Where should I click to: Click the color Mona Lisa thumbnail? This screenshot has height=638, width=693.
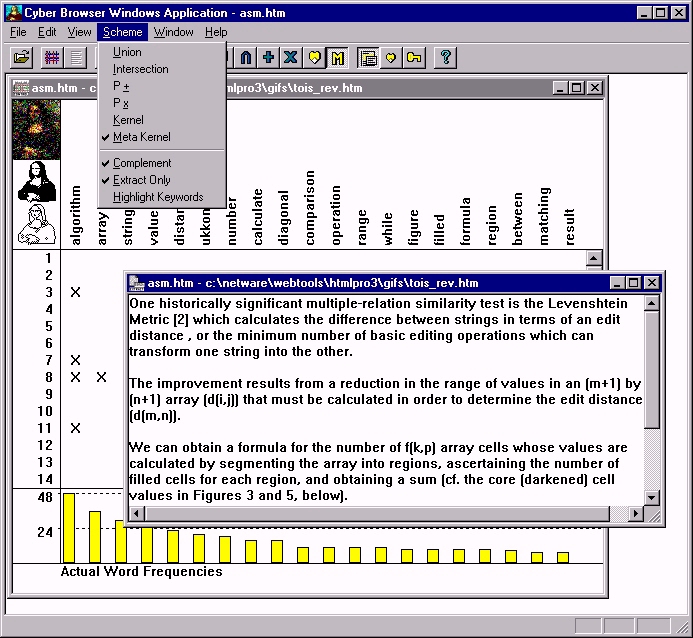[36, 130]
